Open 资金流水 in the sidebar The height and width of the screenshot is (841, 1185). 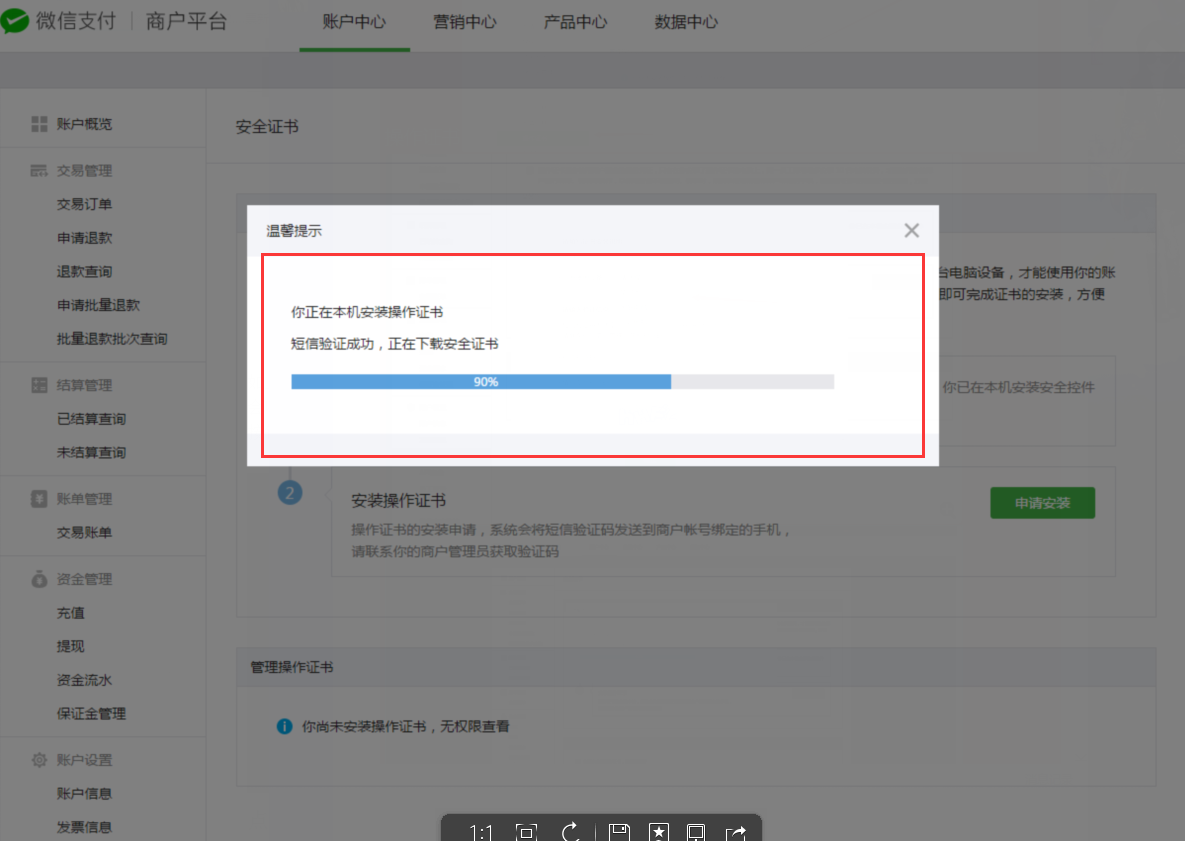84,680
